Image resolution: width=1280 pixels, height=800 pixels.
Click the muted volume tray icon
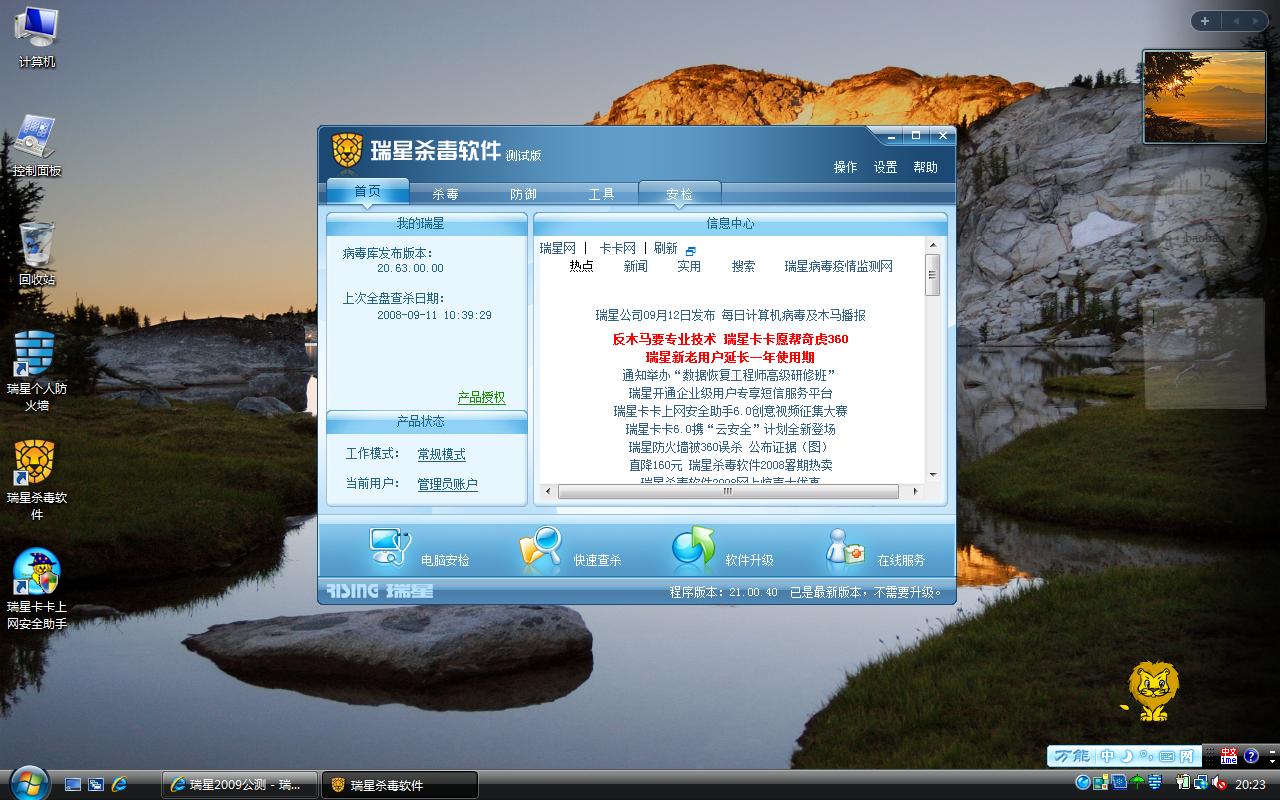coord(1219,783)
